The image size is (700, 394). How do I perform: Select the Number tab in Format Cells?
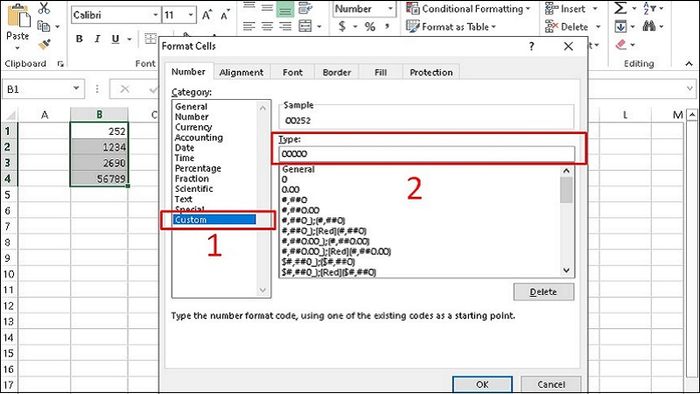[x=188, y=72]
